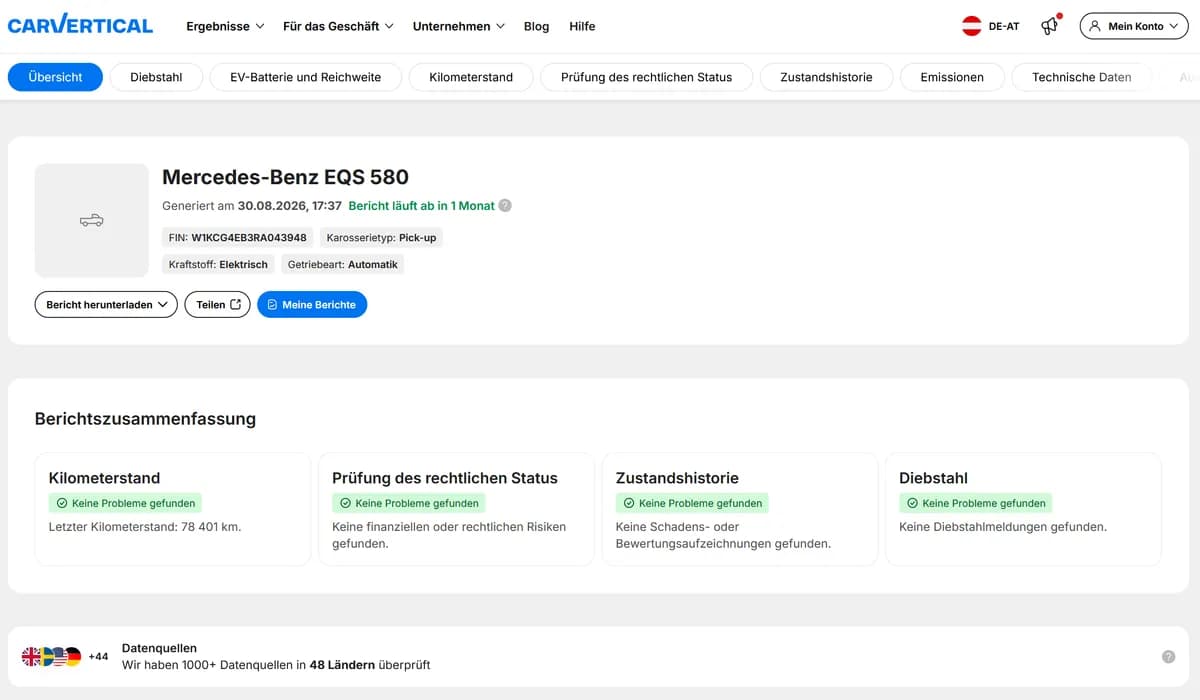The width and height of the screenshot is (1200, 700).
Task: Click the carVertical logo
Action: click(80, 25)
